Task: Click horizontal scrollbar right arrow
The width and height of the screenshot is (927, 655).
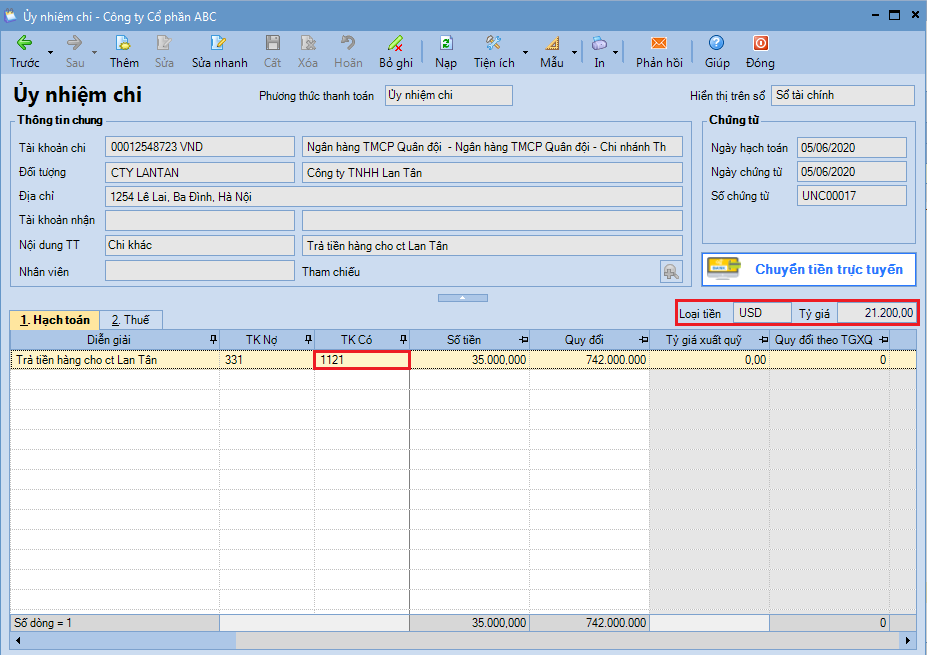Action: click(x=909, y=640)
